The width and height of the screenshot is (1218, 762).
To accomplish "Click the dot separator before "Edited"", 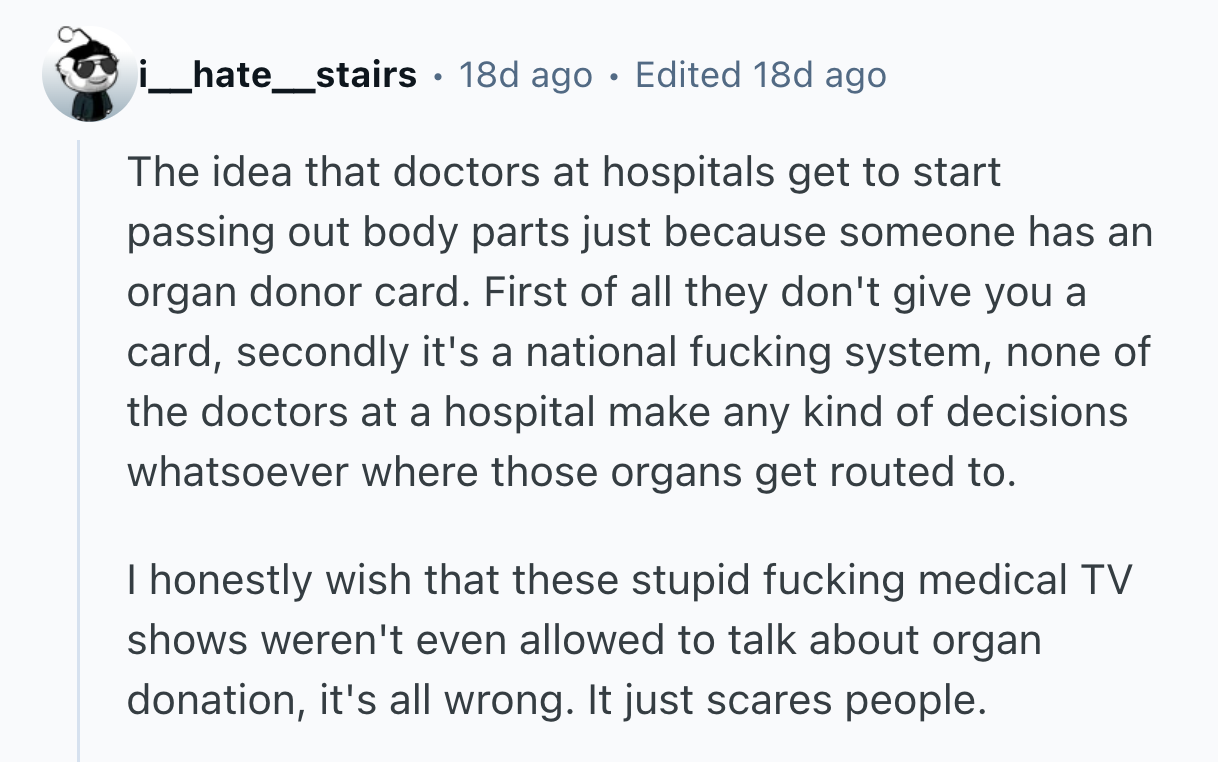I will point(614,76).
